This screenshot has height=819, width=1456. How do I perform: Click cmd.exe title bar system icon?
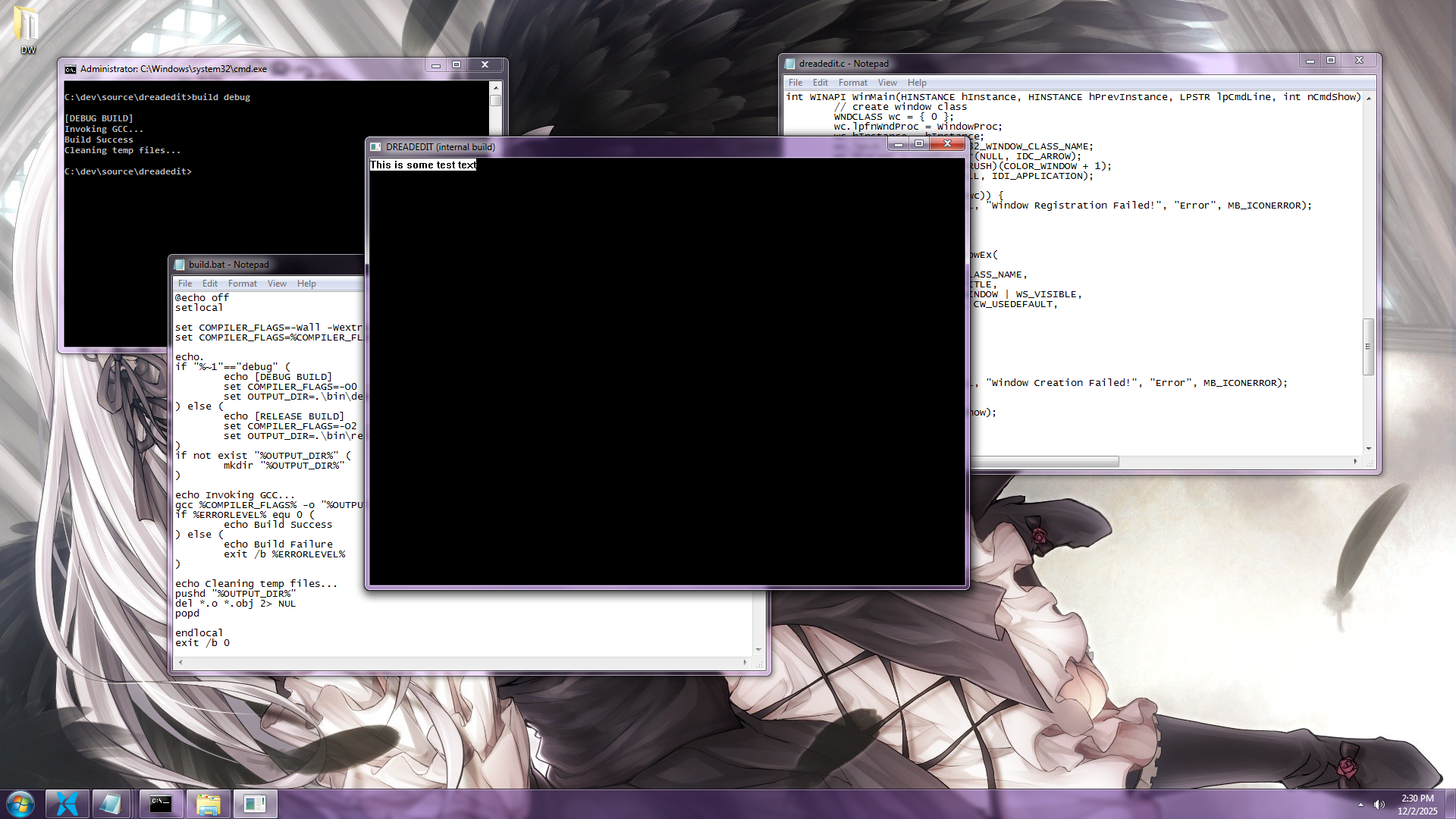71,69
